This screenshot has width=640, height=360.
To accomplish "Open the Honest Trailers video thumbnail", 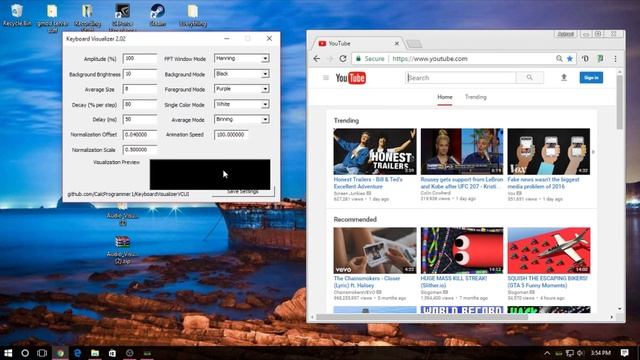I will coord(375,151).
